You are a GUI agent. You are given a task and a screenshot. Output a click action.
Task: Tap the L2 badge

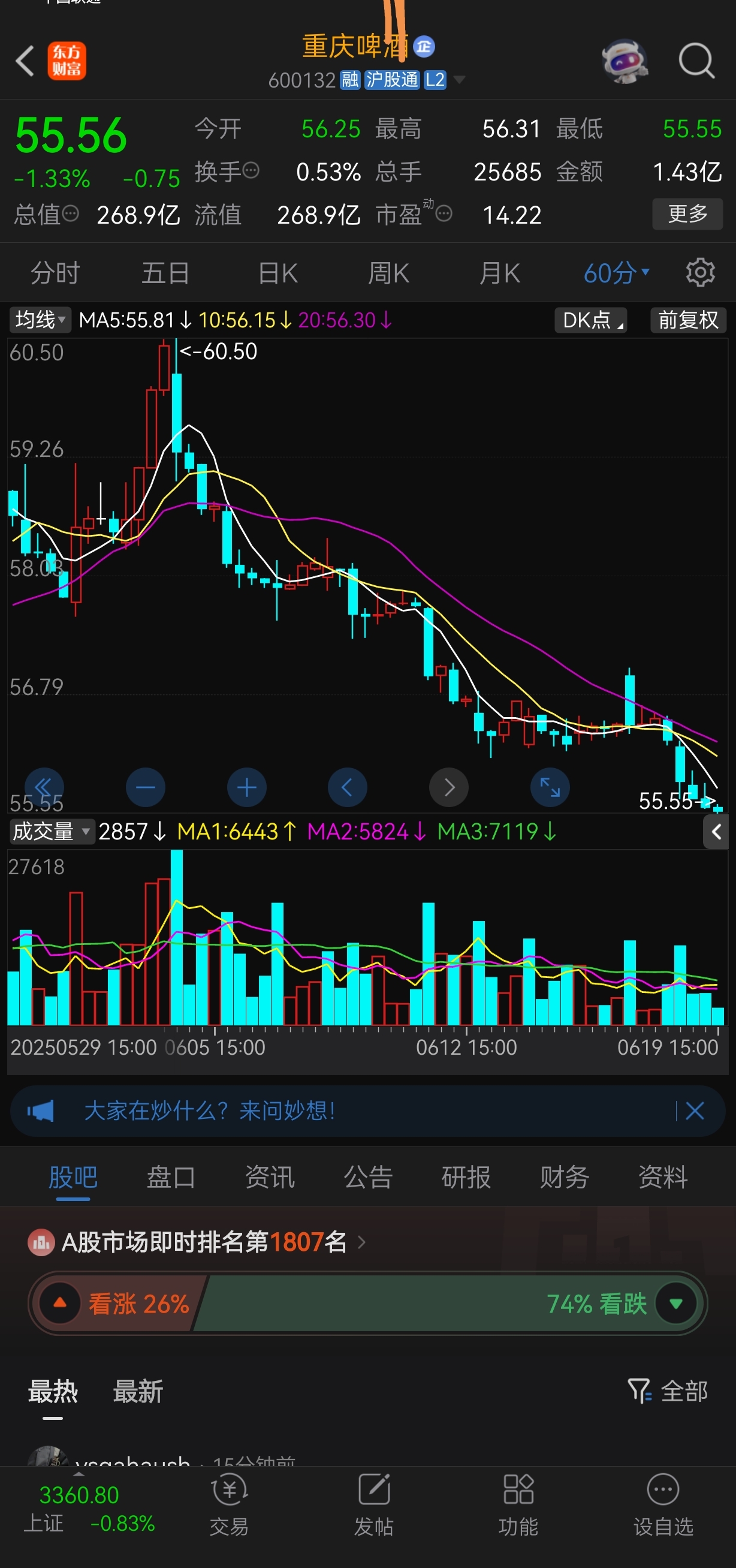(x=435, y=80)
